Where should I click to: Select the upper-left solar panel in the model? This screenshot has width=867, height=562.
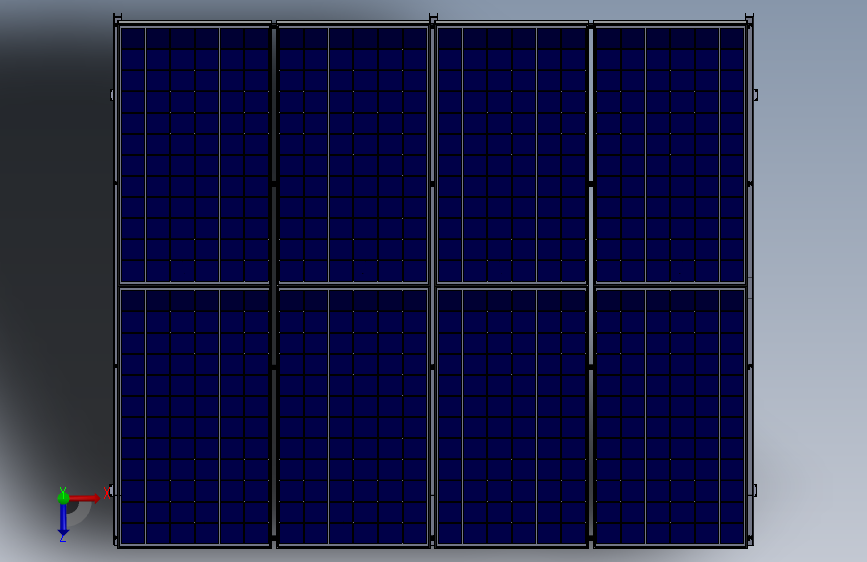(x=195, y=154)
